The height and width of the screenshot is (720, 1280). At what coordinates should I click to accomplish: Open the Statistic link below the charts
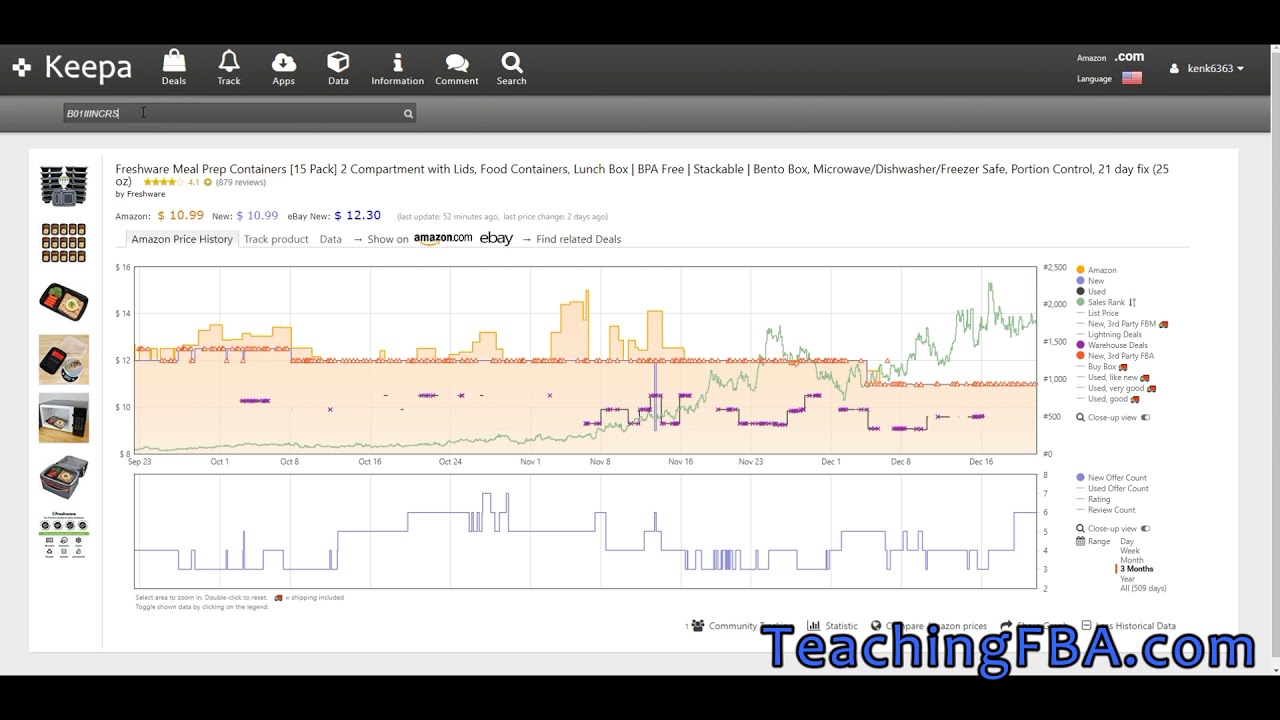(841, 626)
